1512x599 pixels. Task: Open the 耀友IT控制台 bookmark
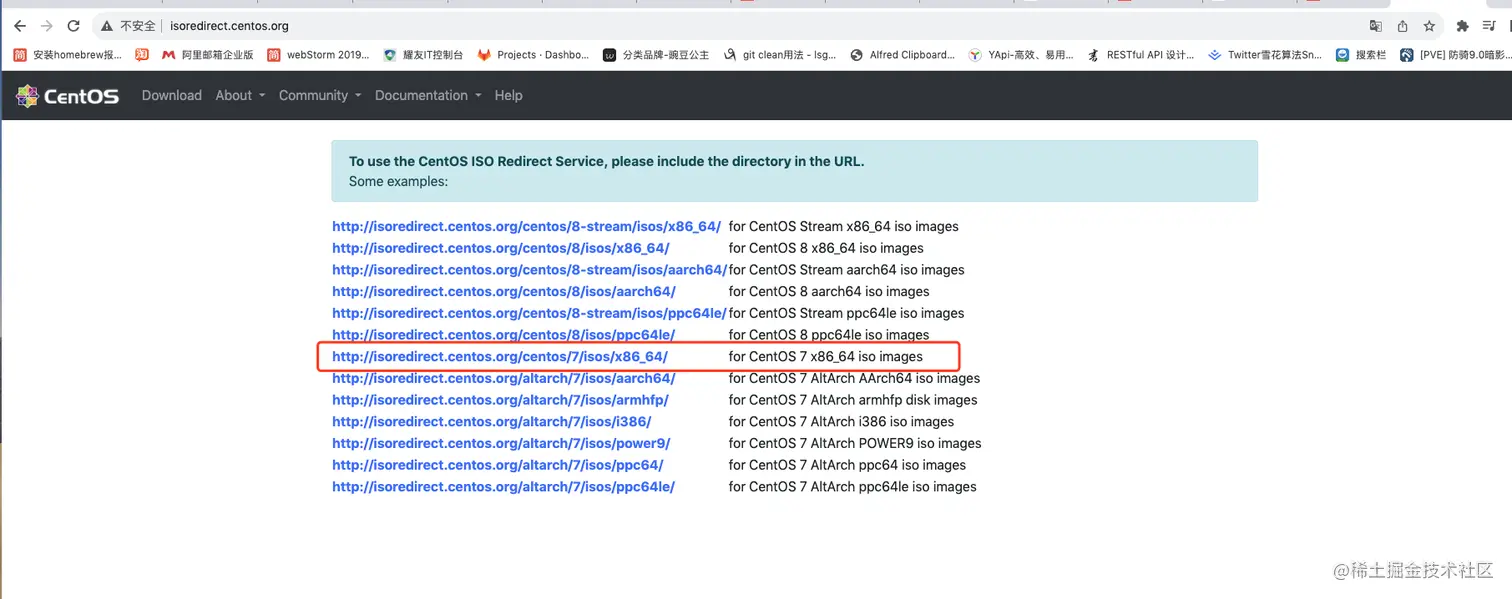point(423,55)
